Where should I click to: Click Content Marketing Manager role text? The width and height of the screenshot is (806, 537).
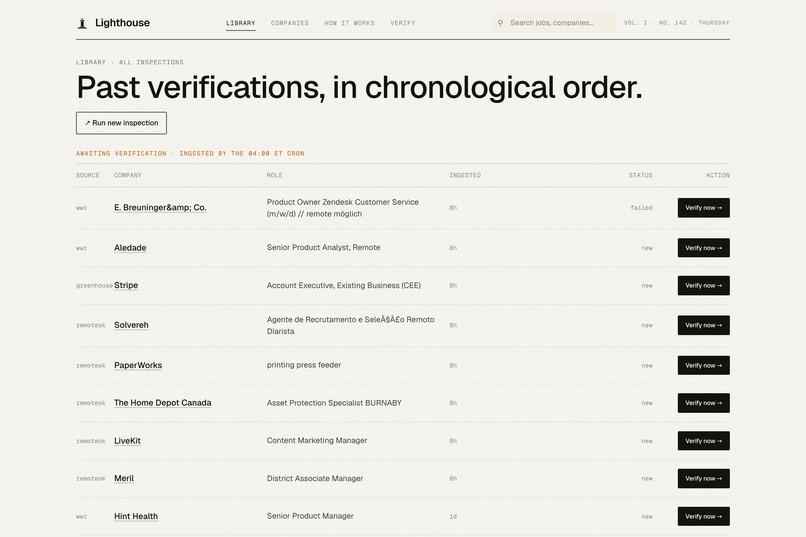click(317, 440)
